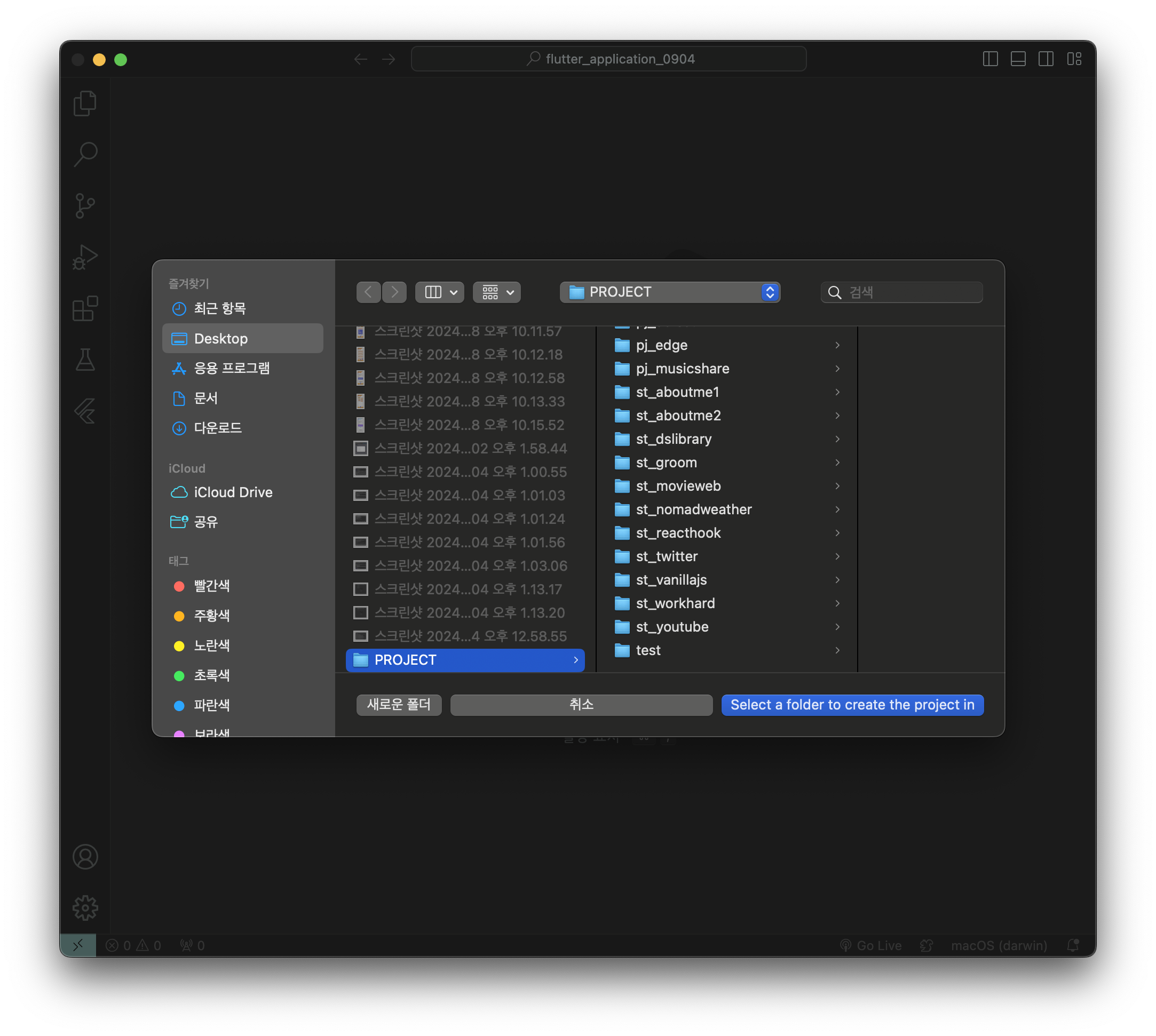The height and width of the screenshot is (1036, 1156).
Task: Open the Explorer view in activity bar
Action: 85,103
